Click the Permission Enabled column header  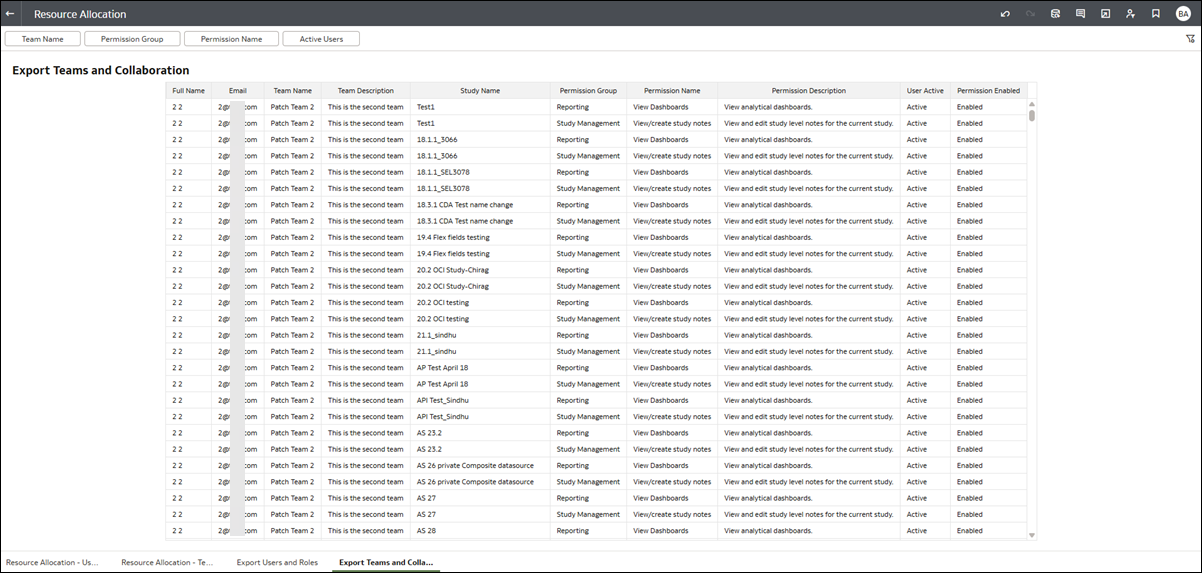988,91
